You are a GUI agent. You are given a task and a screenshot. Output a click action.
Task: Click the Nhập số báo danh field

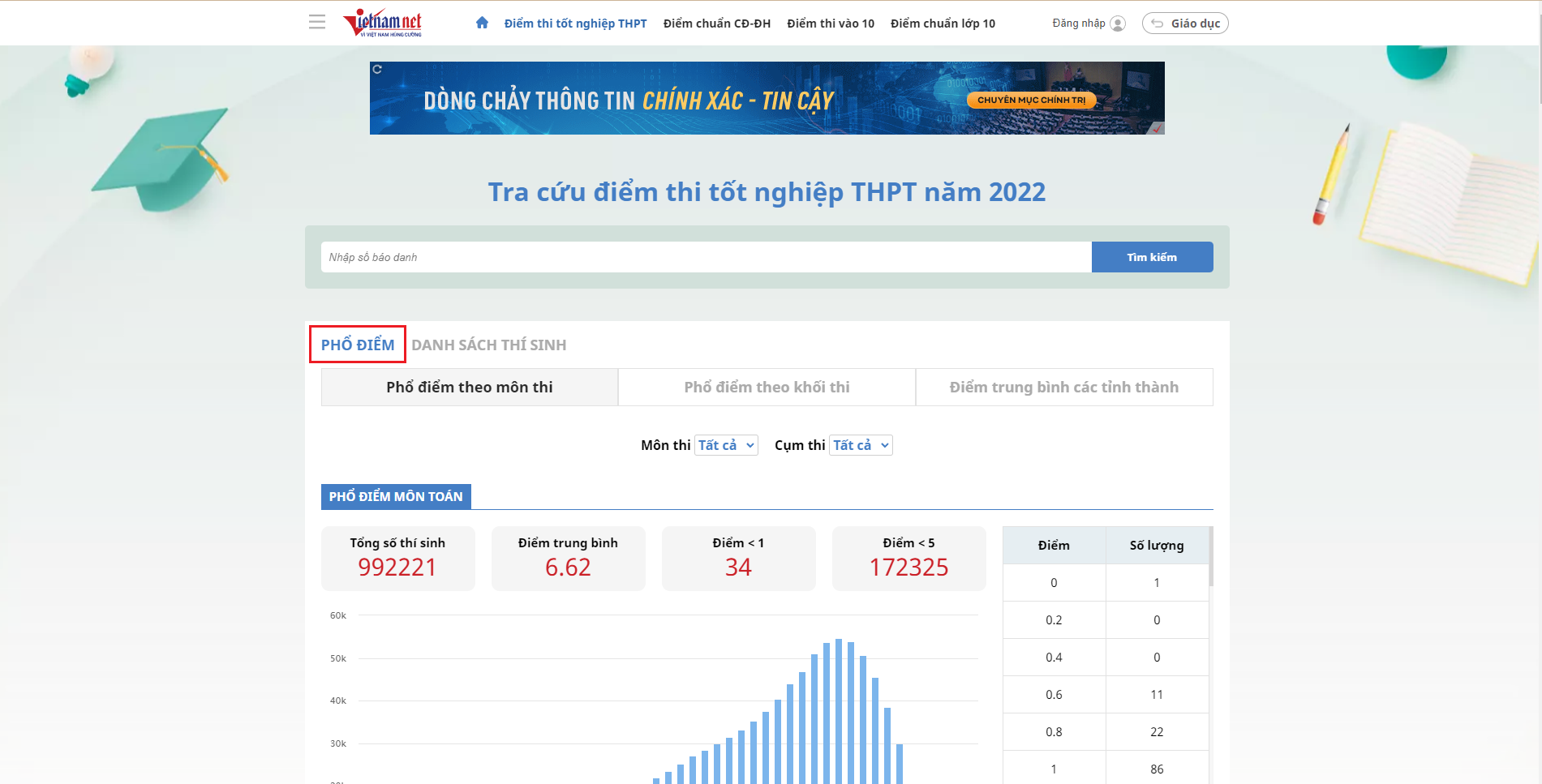(706, 257)
